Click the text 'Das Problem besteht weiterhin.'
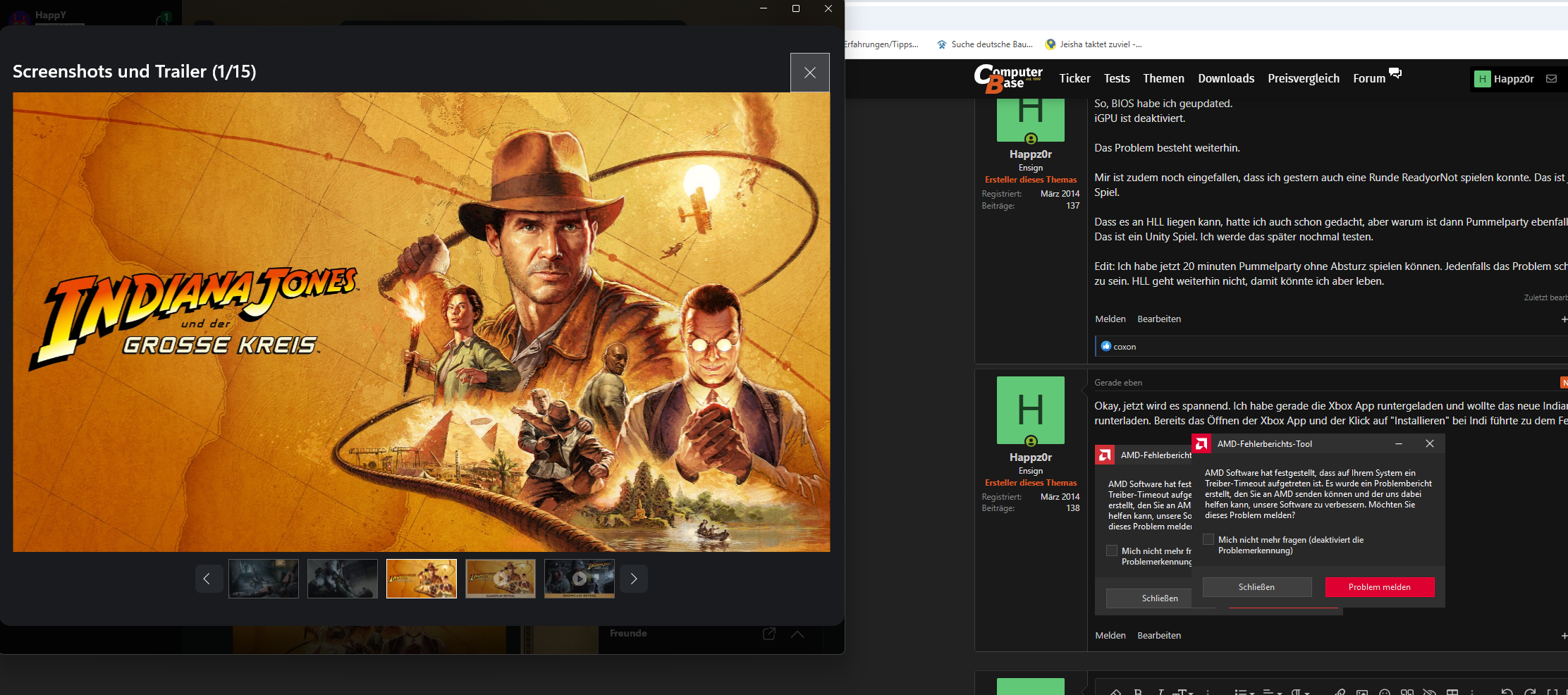This screenshot has width=1568, height=695. click(1167, 148)
